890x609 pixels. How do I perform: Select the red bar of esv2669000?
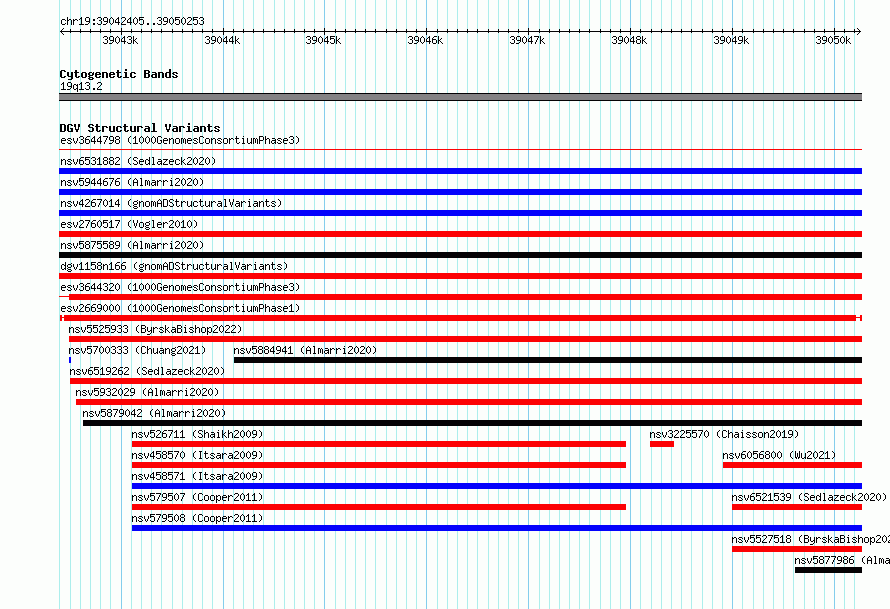[x=460, y=318]
